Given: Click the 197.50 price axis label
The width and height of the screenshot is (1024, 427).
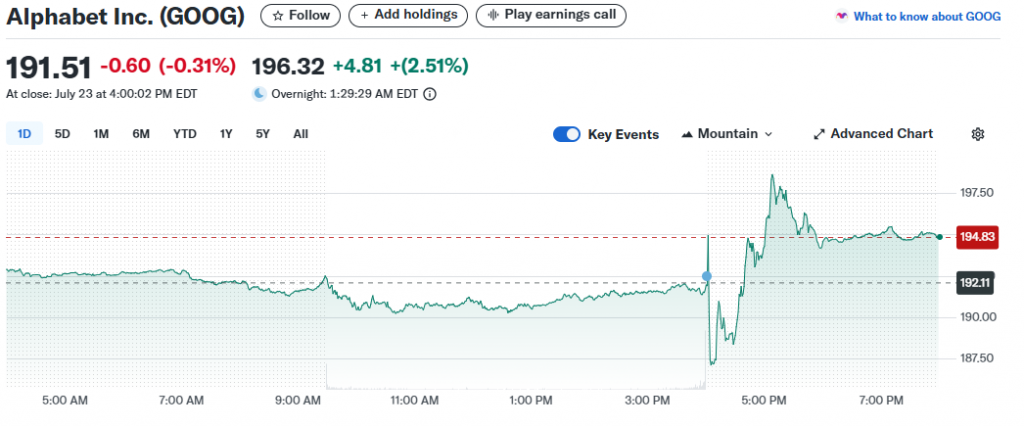Looking at the screenshot, I should click(x=976, y=193).
